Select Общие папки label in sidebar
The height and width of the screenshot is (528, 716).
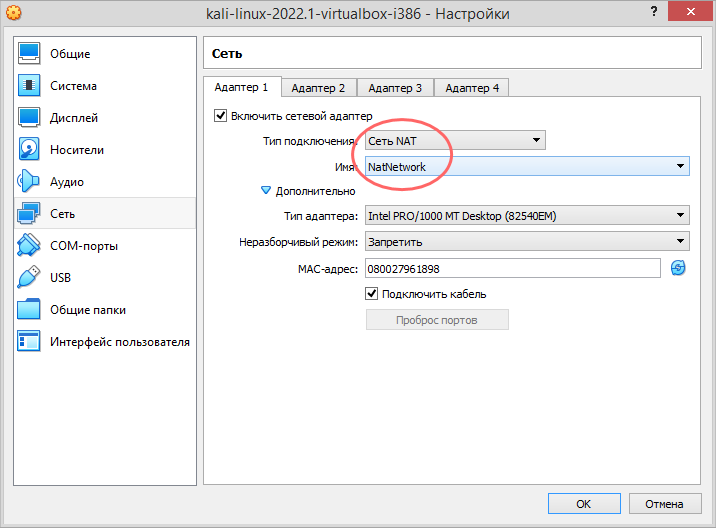pos(88,310)
